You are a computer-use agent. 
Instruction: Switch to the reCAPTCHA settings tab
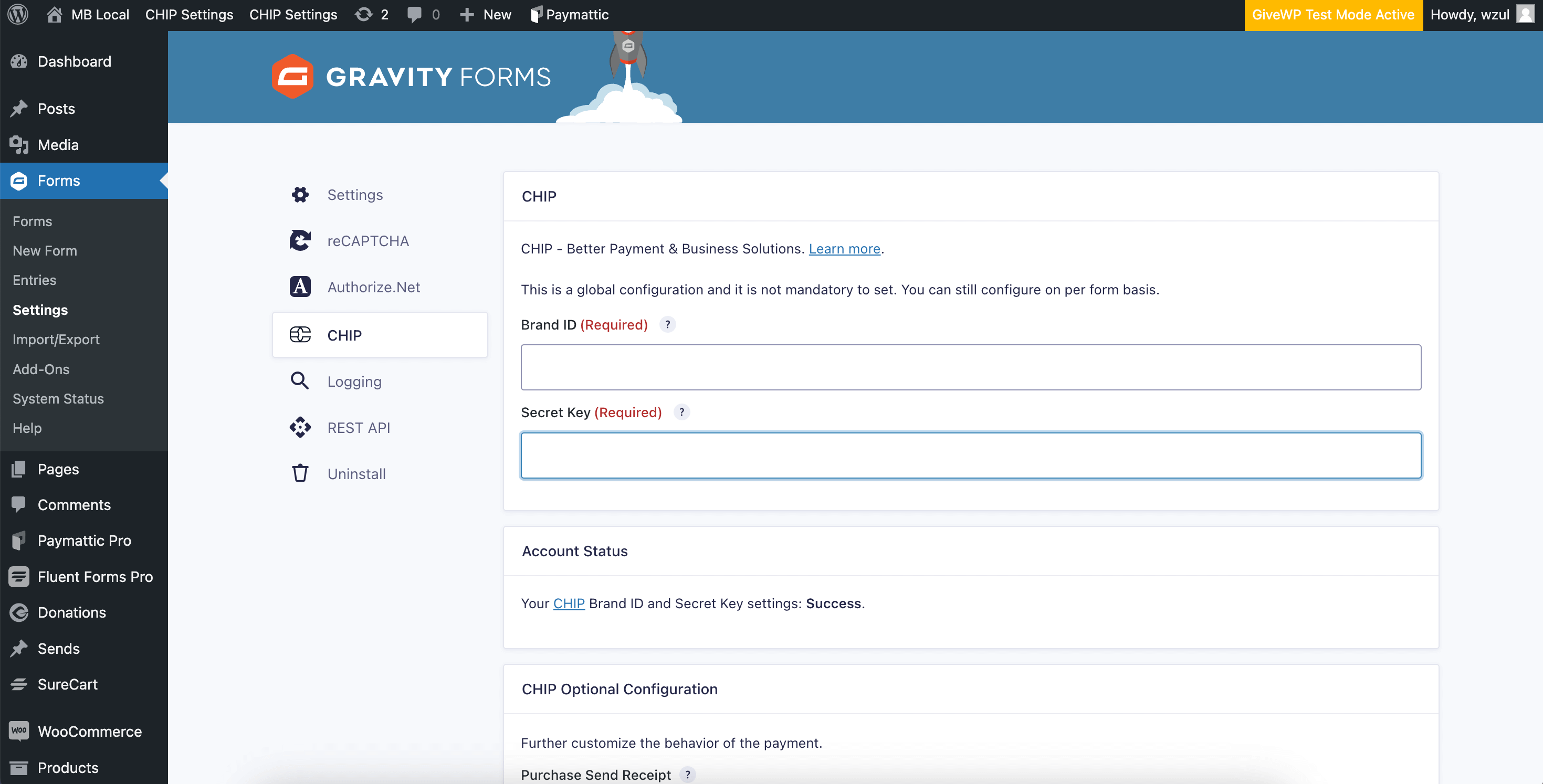(380, 241)
